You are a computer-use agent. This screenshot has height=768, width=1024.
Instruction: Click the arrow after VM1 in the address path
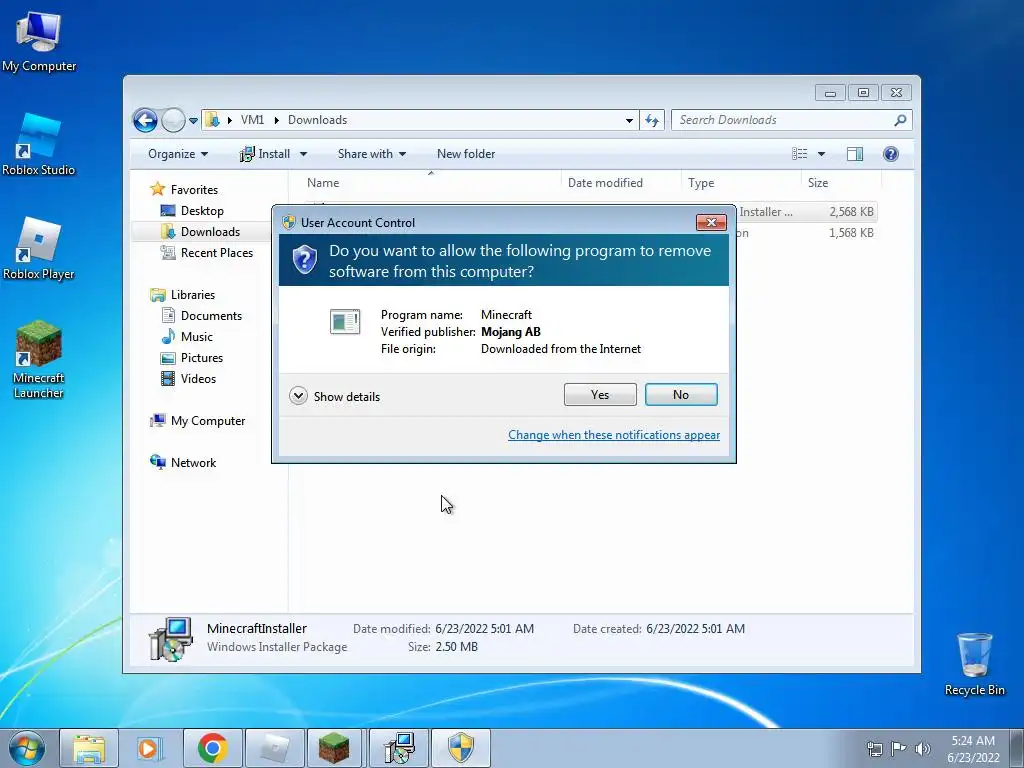coord(277,120)
